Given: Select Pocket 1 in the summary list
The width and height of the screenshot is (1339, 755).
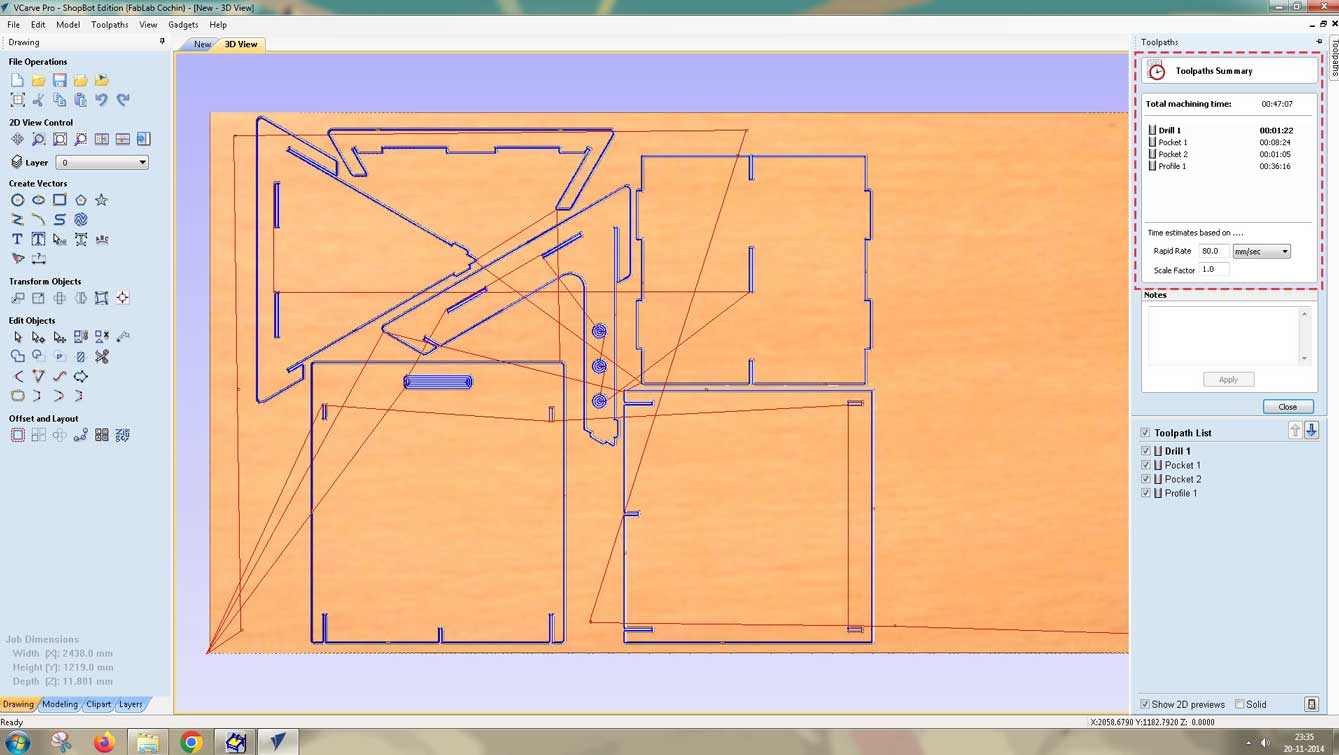Looking at the screenshot, I should pos(1173,142).
